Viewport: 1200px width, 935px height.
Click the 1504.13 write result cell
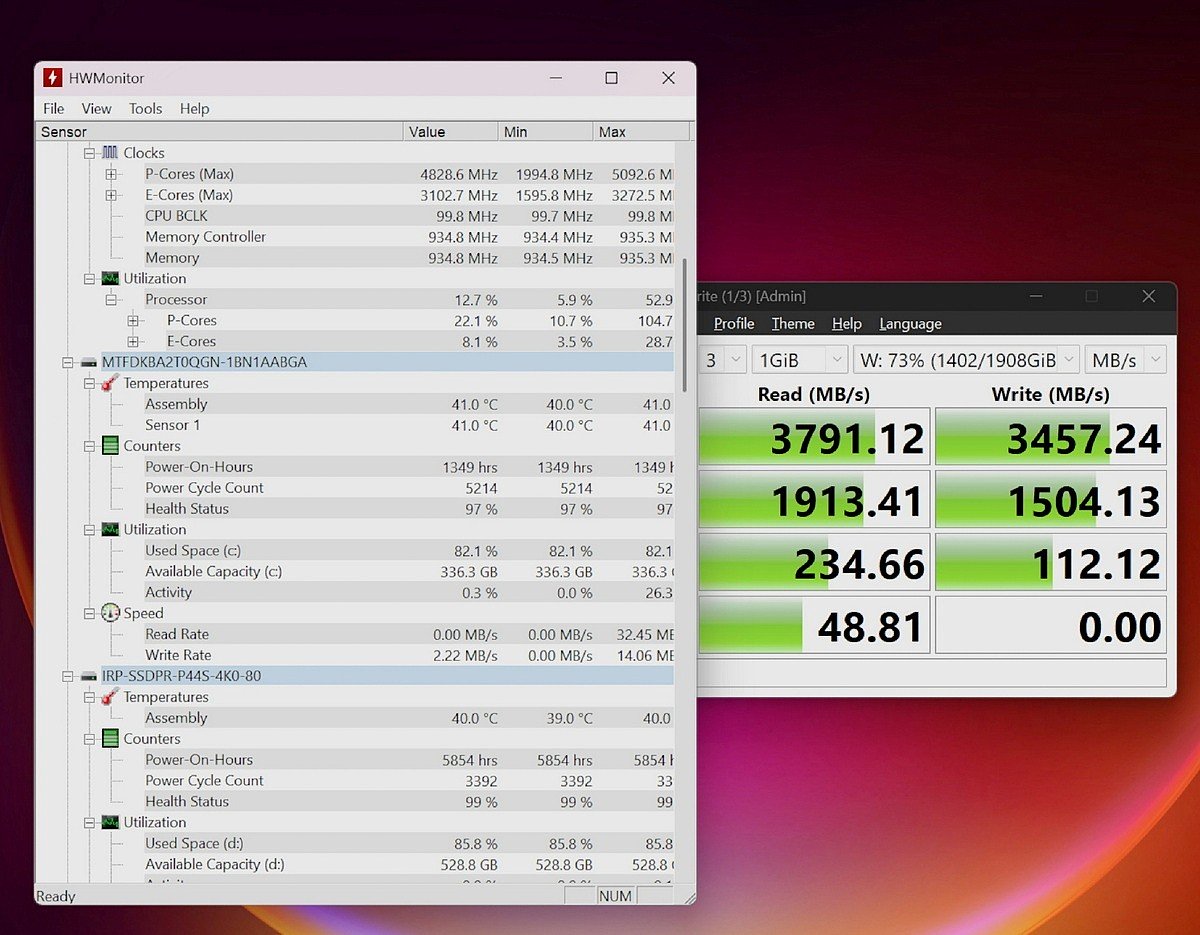[x=1050, y=500]
